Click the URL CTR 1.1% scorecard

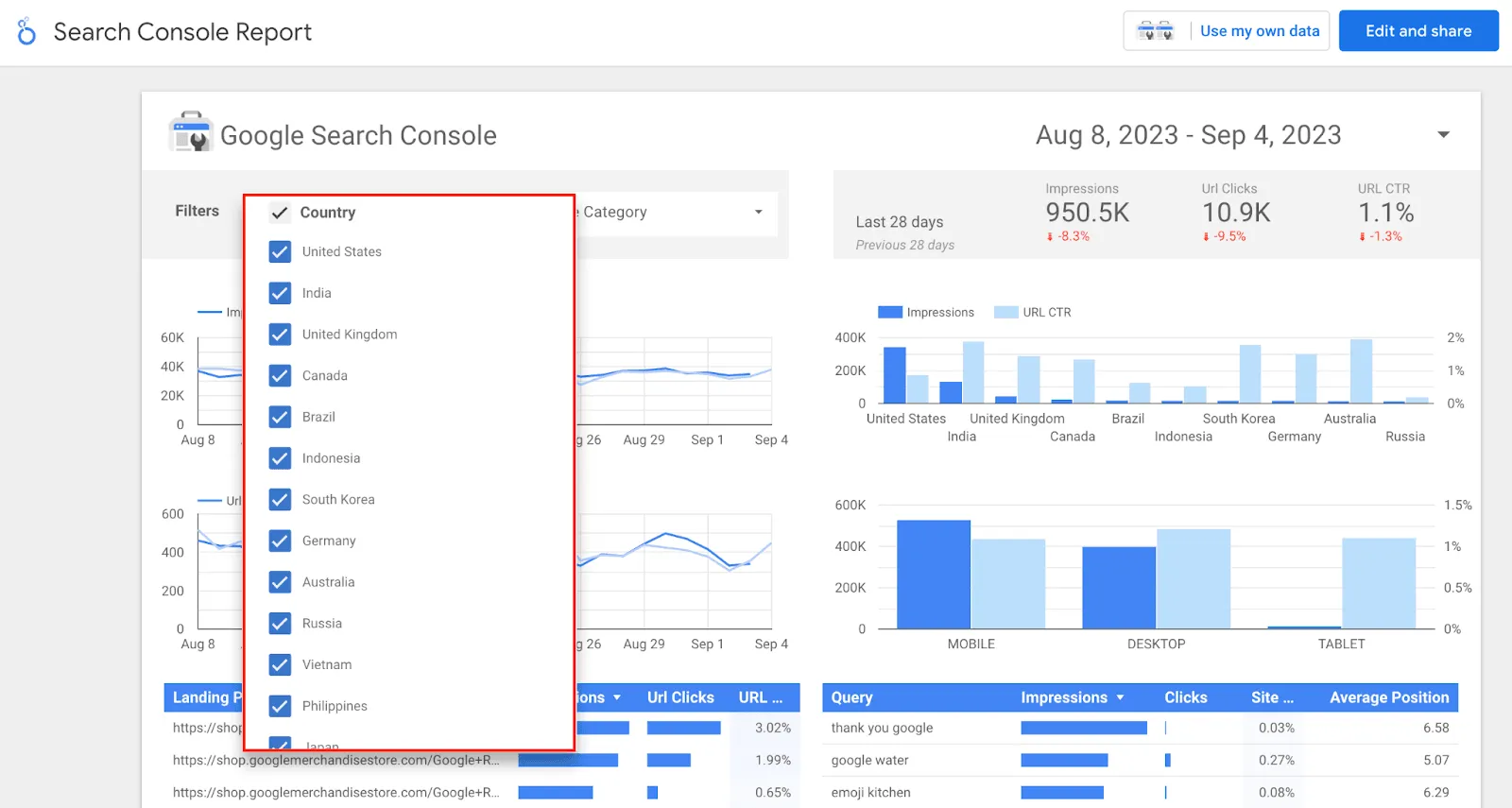coord(1385,213)
